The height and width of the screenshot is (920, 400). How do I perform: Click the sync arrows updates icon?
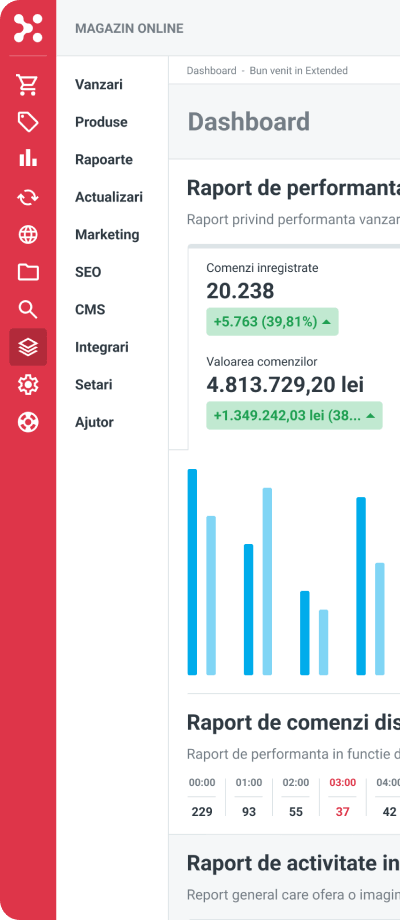(x=28, y=198)
